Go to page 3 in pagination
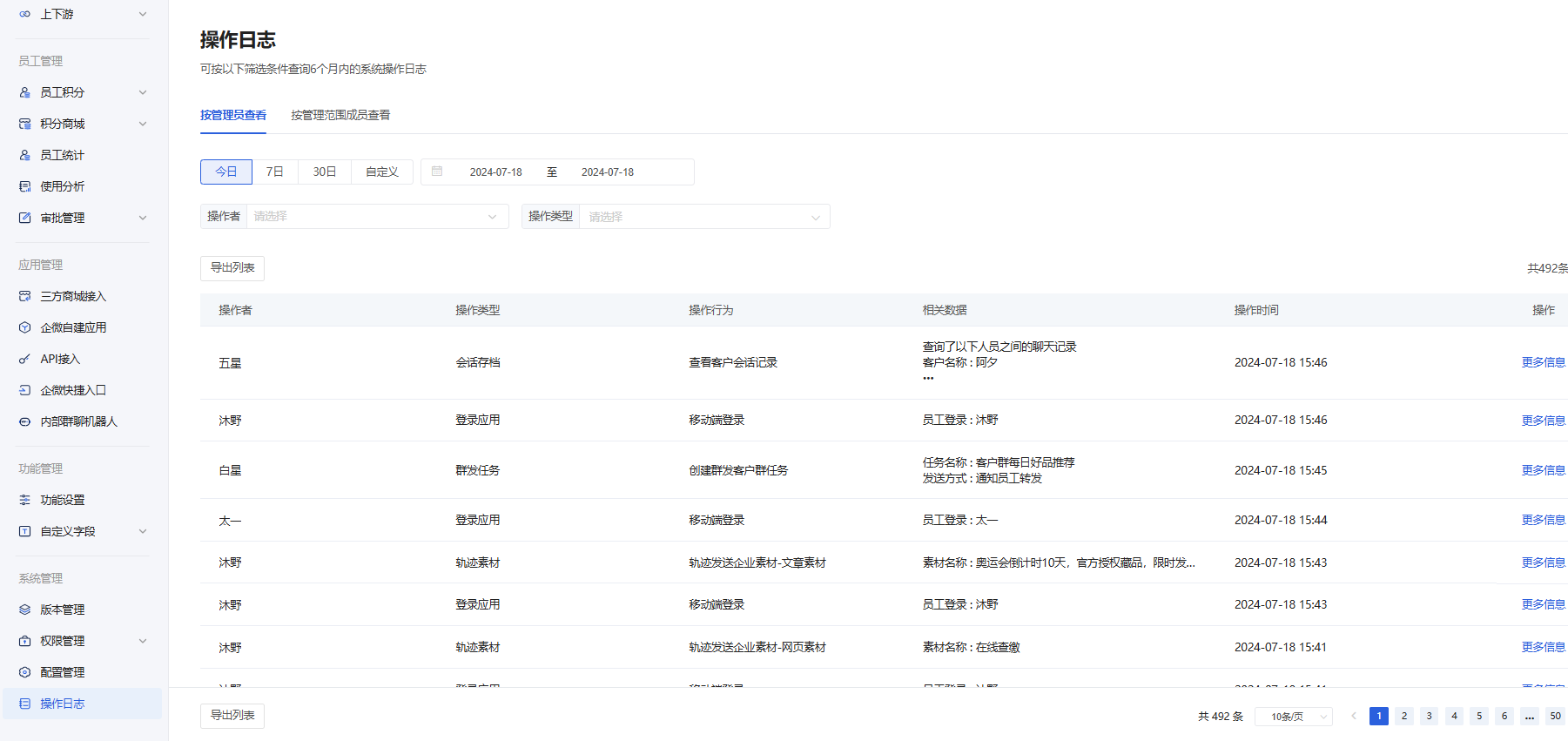Screen dimensions: 1568x741 coord(1430,716)
